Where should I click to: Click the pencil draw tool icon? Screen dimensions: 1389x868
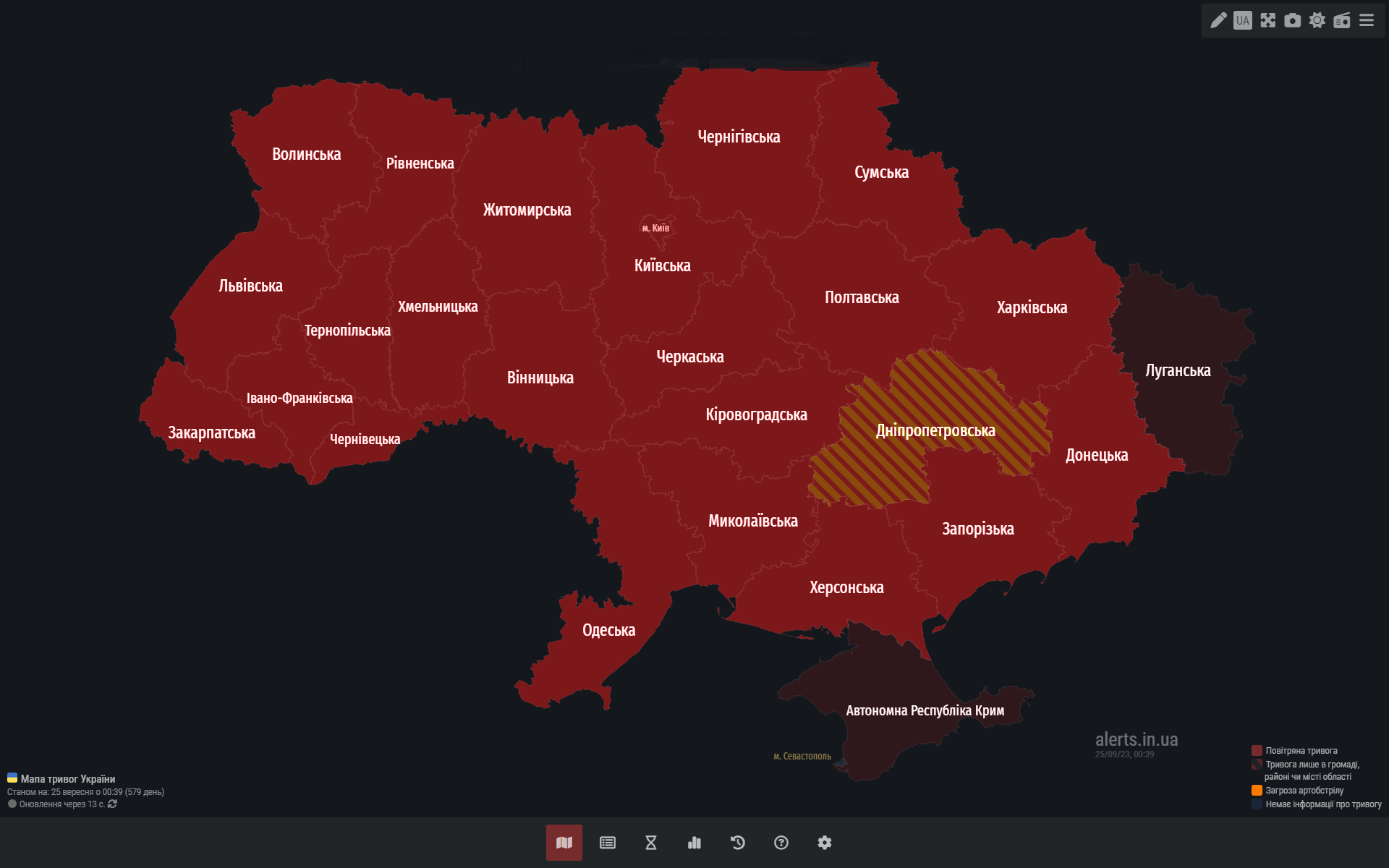[1218, 20]
